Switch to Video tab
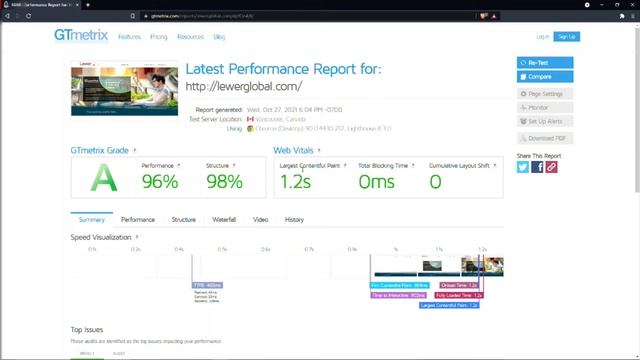Image resolution: width=640 pixels, height=360 pixels. 260,220
